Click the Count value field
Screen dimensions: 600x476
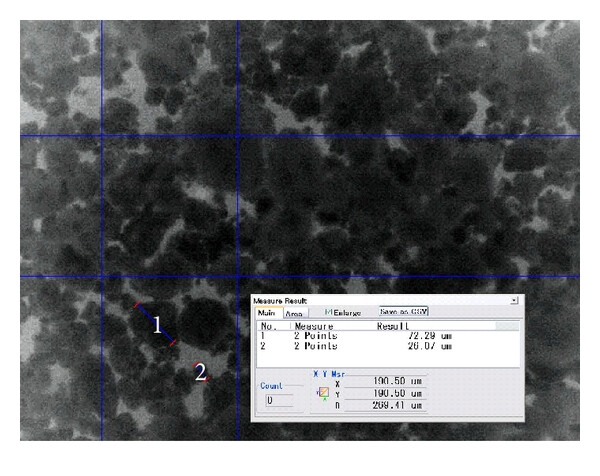[x=279, y=400]
